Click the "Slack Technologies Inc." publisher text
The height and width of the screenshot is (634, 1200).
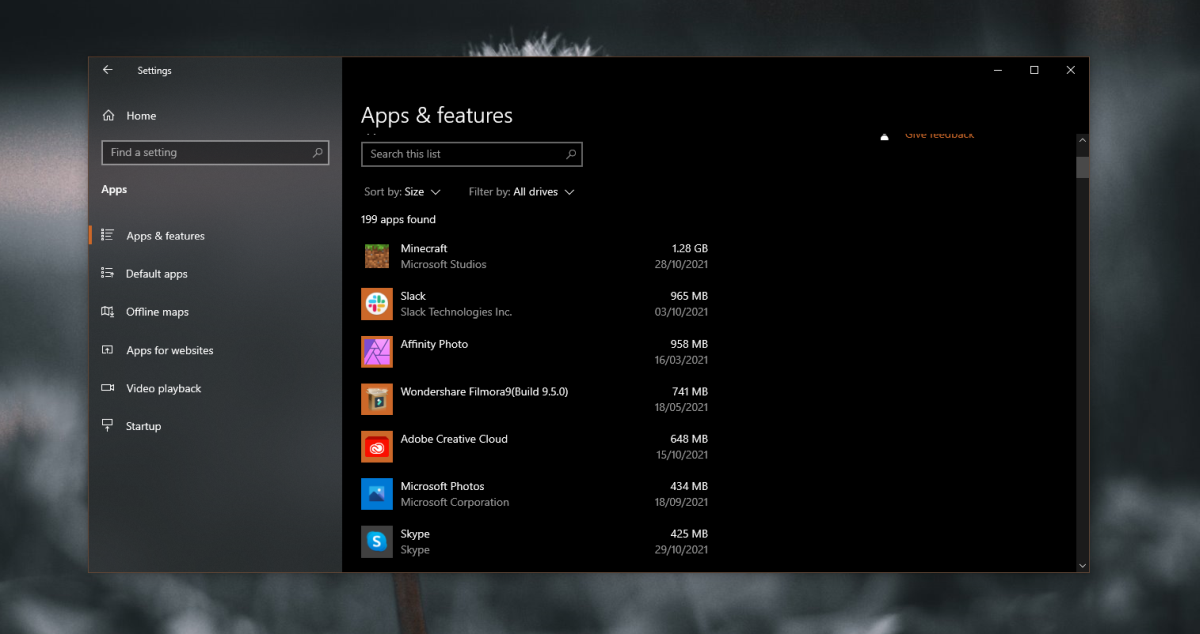[x=456, y=312]
